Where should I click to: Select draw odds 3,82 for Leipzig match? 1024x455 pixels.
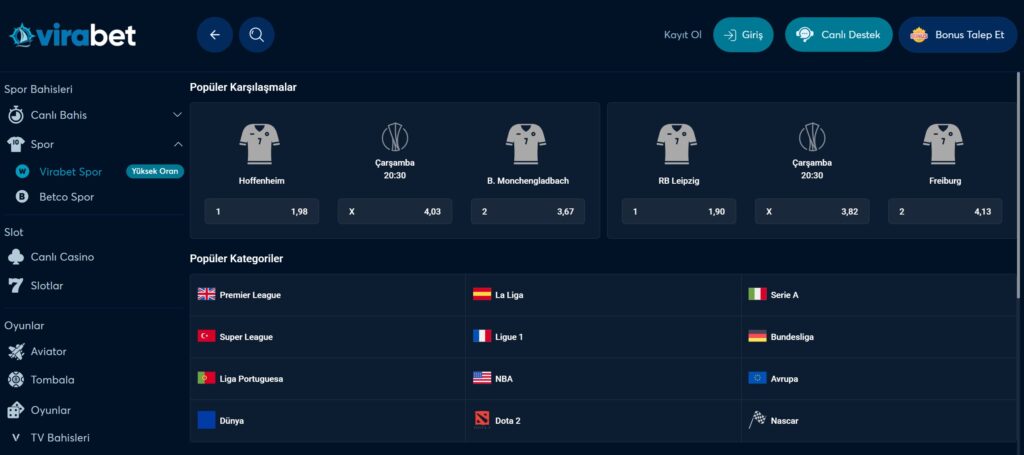[x=811, y=212]
